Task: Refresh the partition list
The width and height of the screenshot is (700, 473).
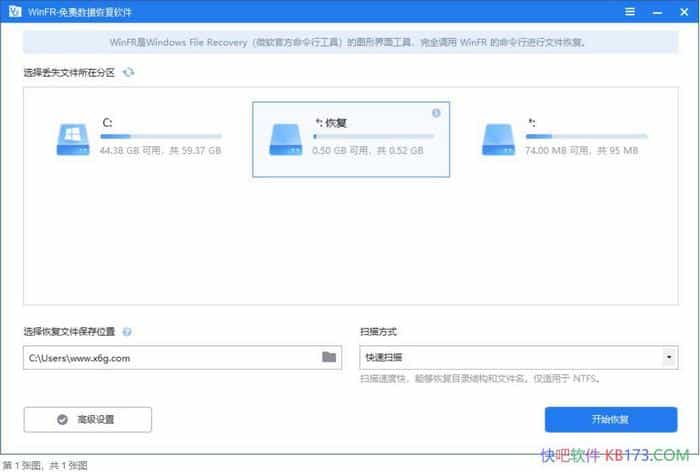Action: (x=128, y=73)
